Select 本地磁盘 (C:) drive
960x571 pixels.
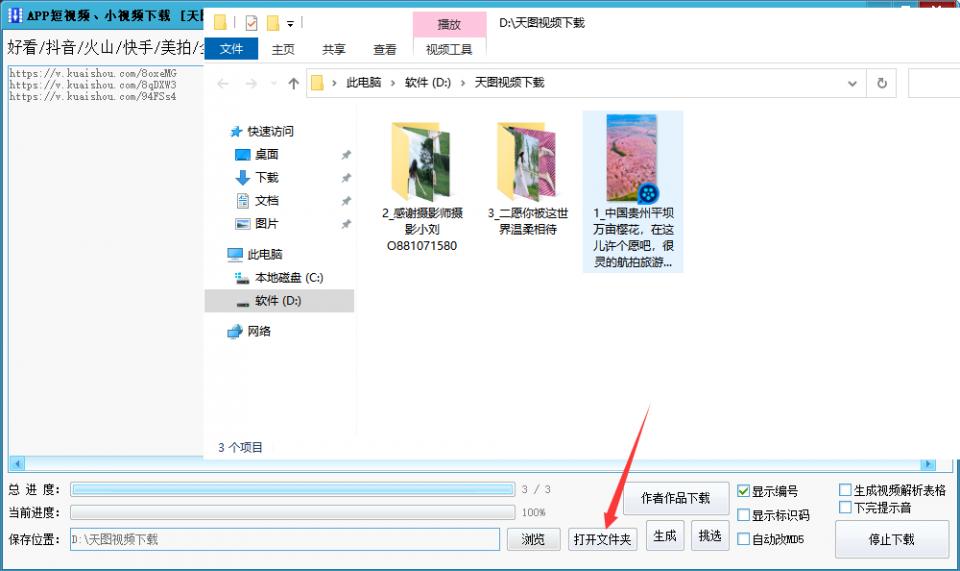click(288, 278)
